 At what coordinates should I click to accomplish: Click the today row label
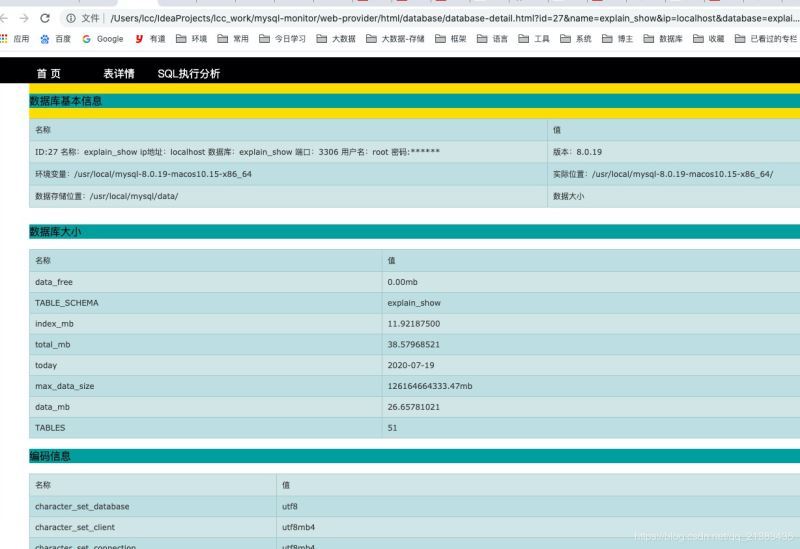(46, 365)
